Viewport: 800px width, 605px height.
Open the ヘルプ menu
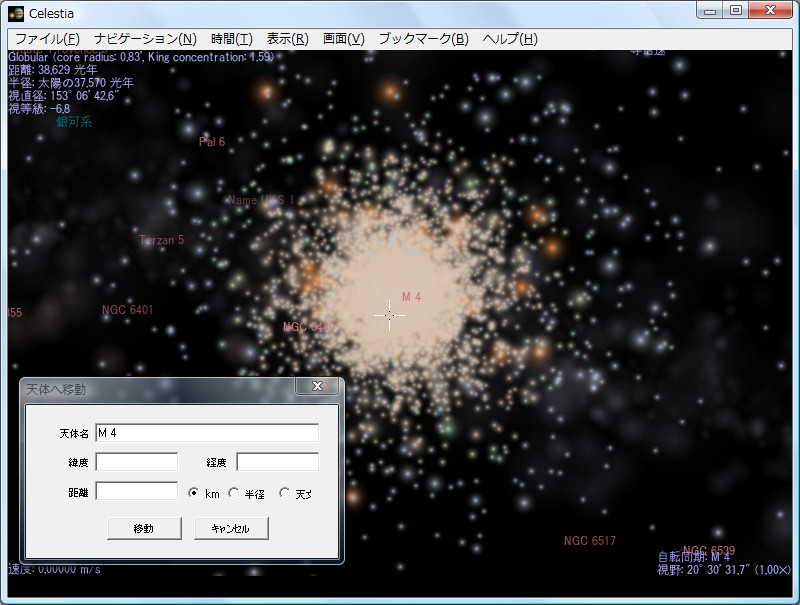510,38
